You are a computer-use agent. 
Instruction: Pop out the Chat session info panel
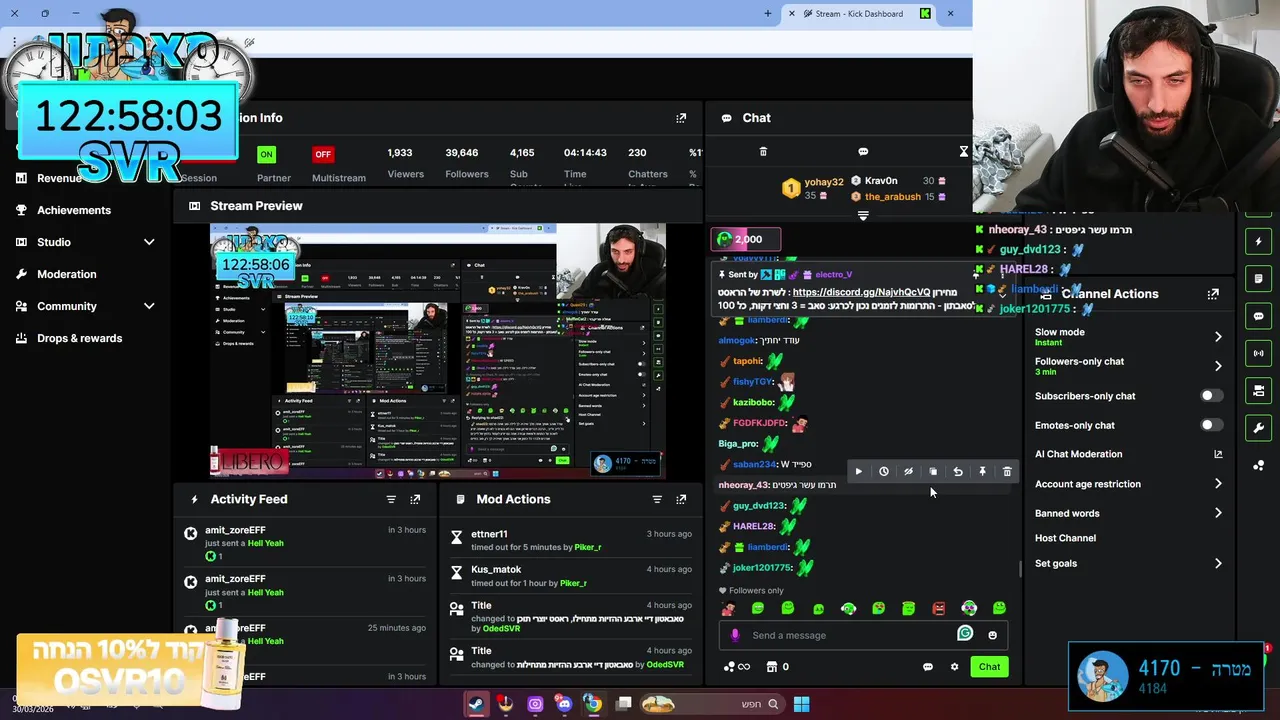point(681,118)
